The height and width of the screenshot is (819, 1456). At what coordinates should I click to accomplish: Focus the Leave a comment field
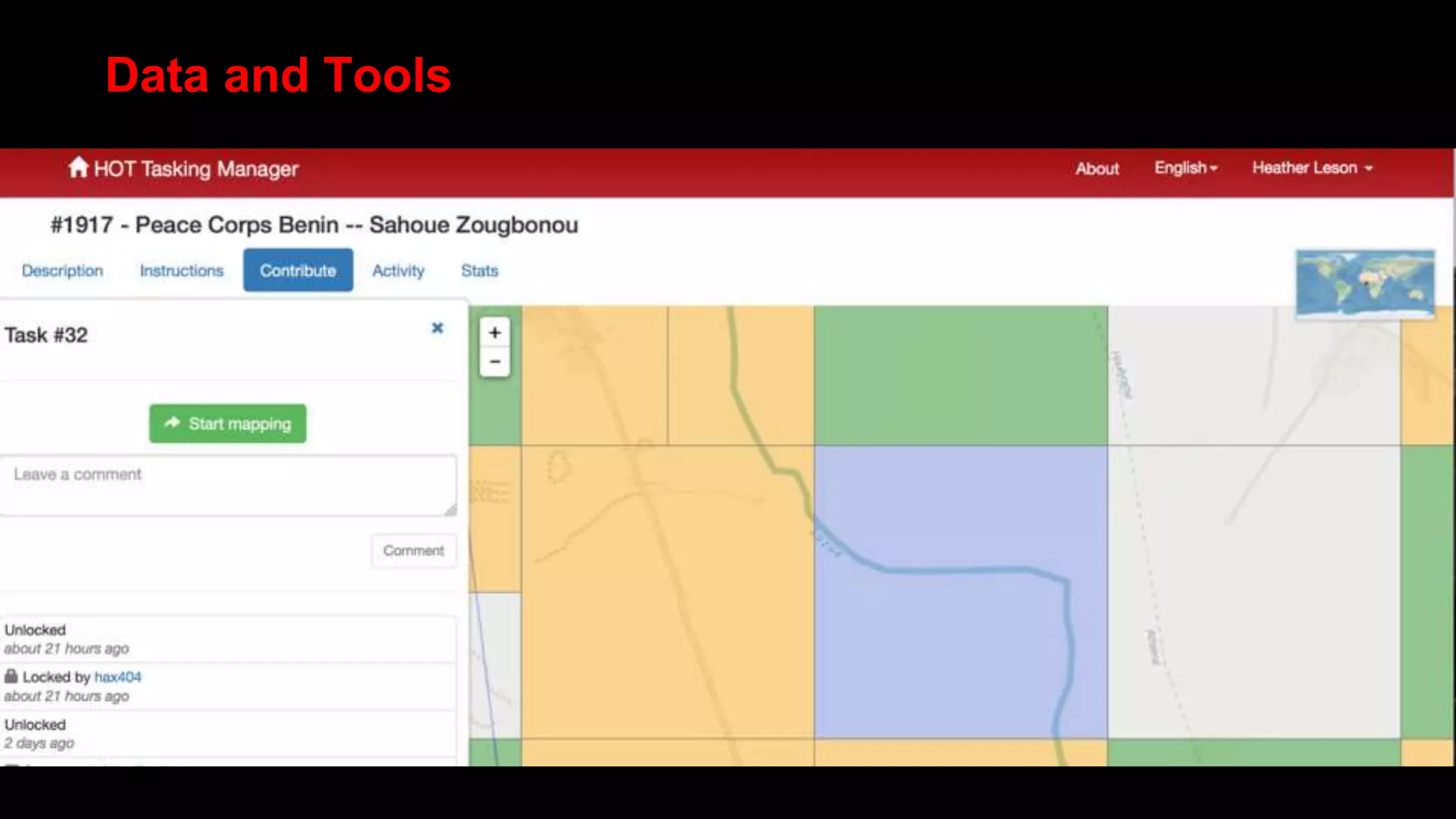[228, 486]
